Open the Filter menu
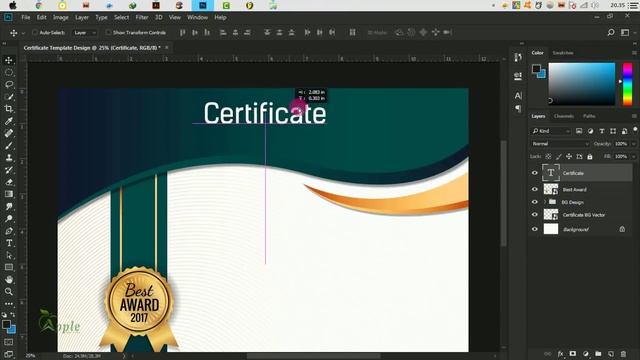Screen dimensions: 640x360 coord(142,18)
